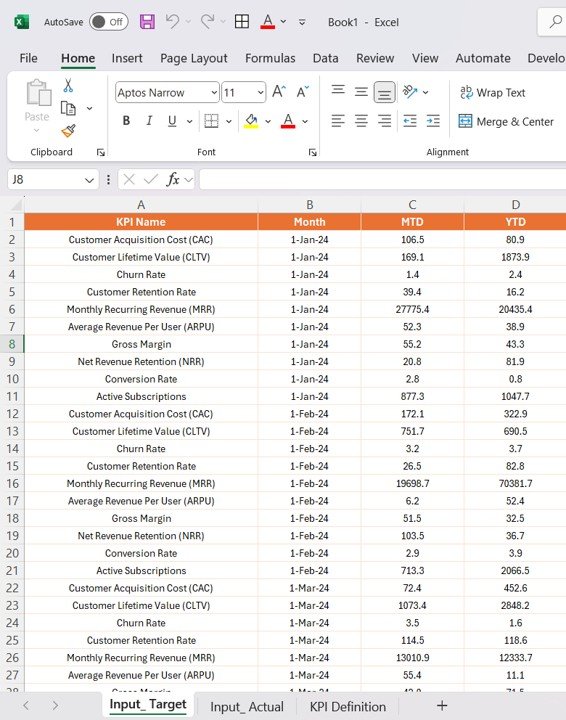Click the Undo arrow icon
566x720 pixels.
click(x=173, y=21)
